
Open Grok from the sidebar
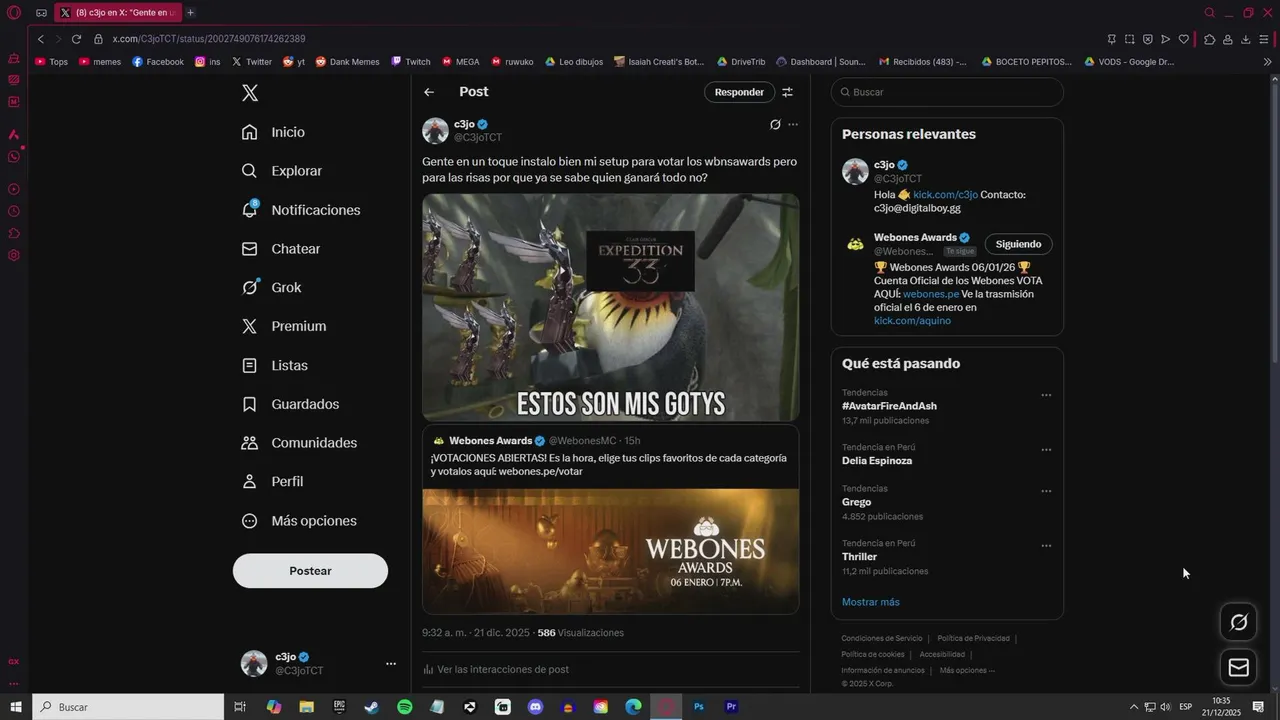(x=271, y=287)
